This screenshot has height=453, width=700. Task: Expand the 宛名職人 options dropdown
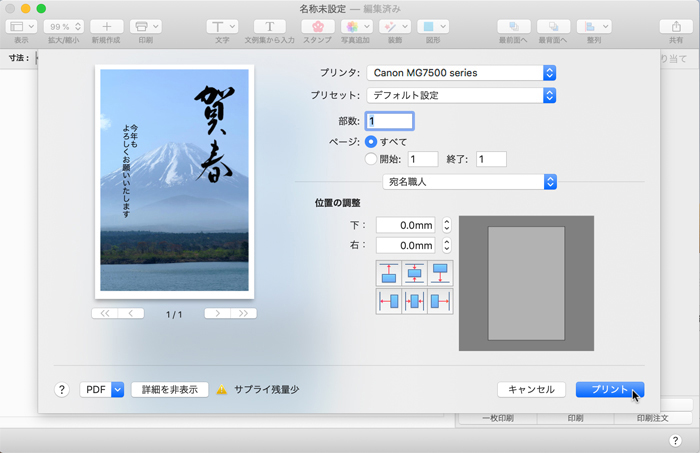470,181
